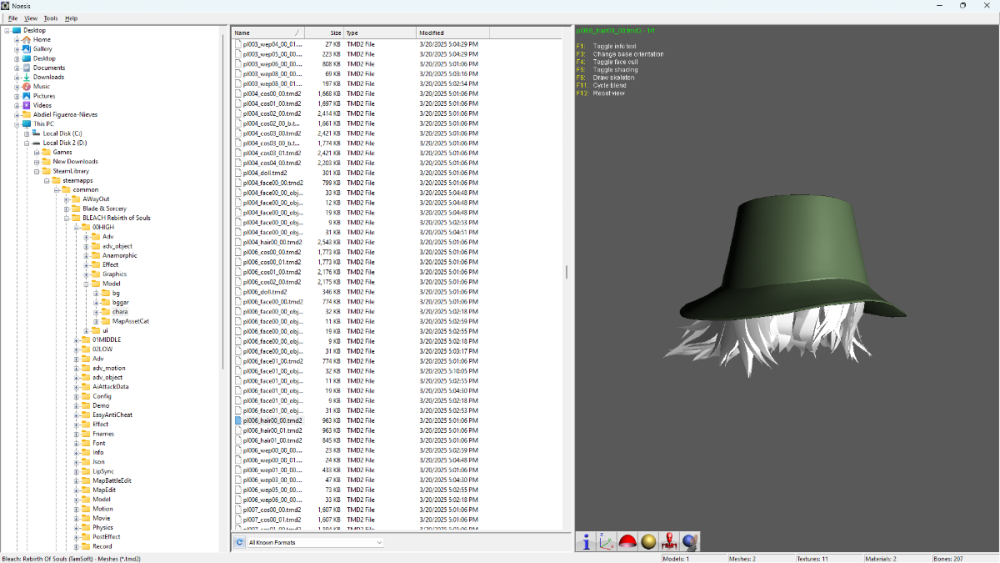Select file pl006_doll.tmd2

tap(265, 292)
